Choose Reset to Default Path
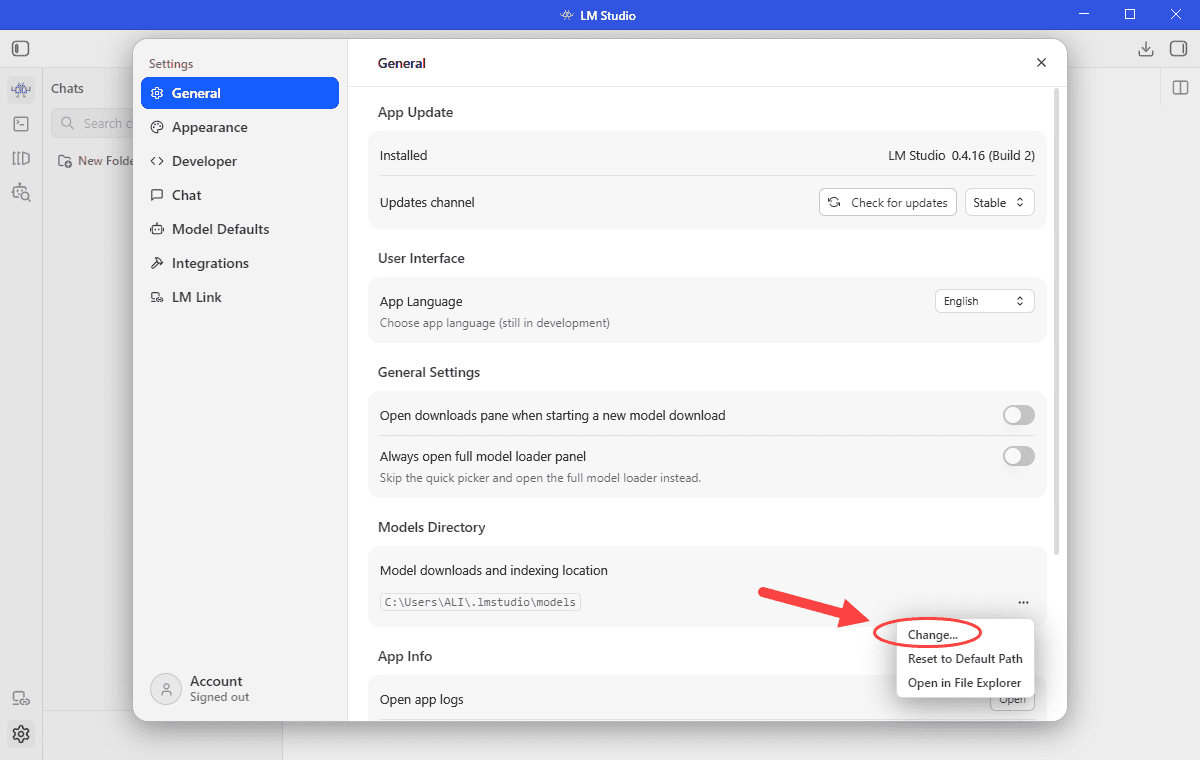This screenshot has height=760, width=1200. coord(965,659)
